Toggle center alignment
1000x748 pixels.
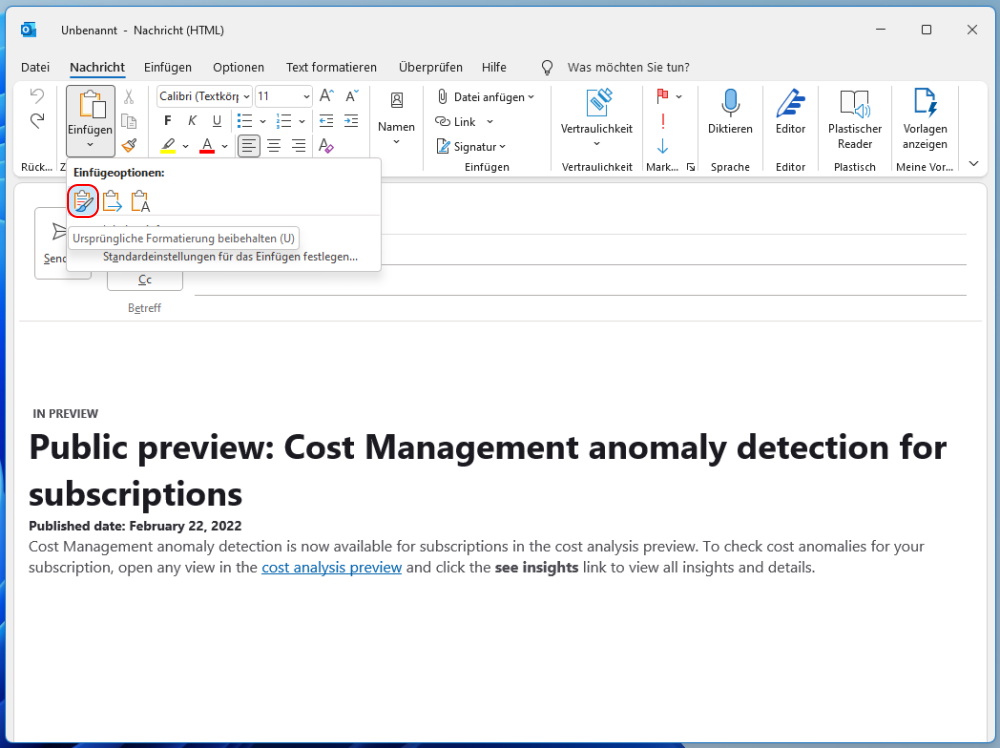(x=274, y=146)
